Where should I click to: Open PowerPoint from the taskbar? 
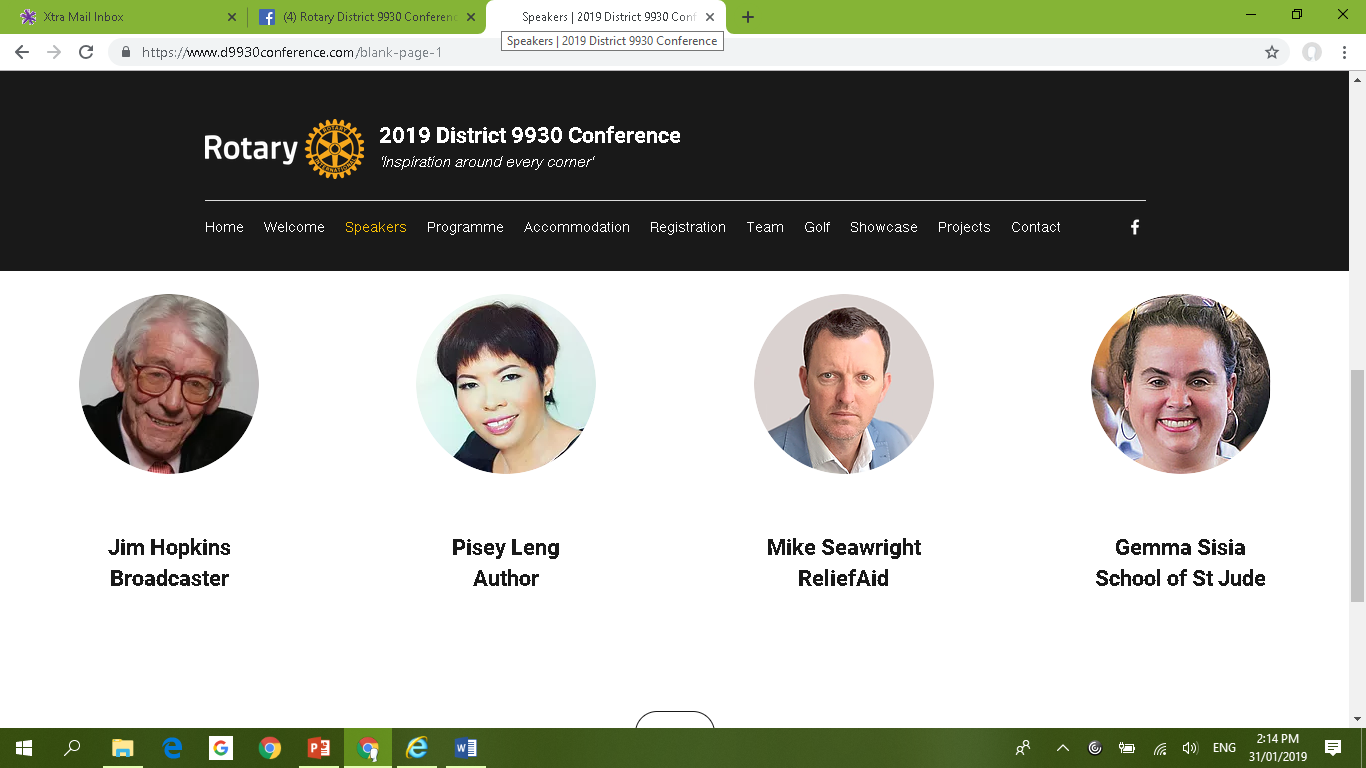pos(319,748)
